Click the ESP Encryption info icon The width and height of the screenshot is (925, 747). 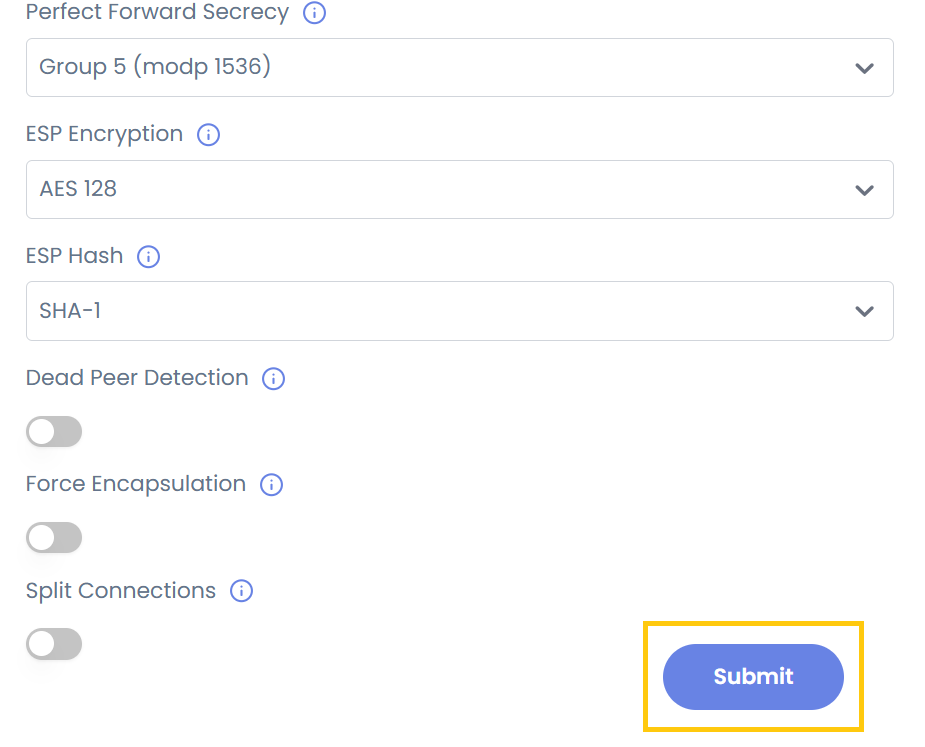click(208, 135)
